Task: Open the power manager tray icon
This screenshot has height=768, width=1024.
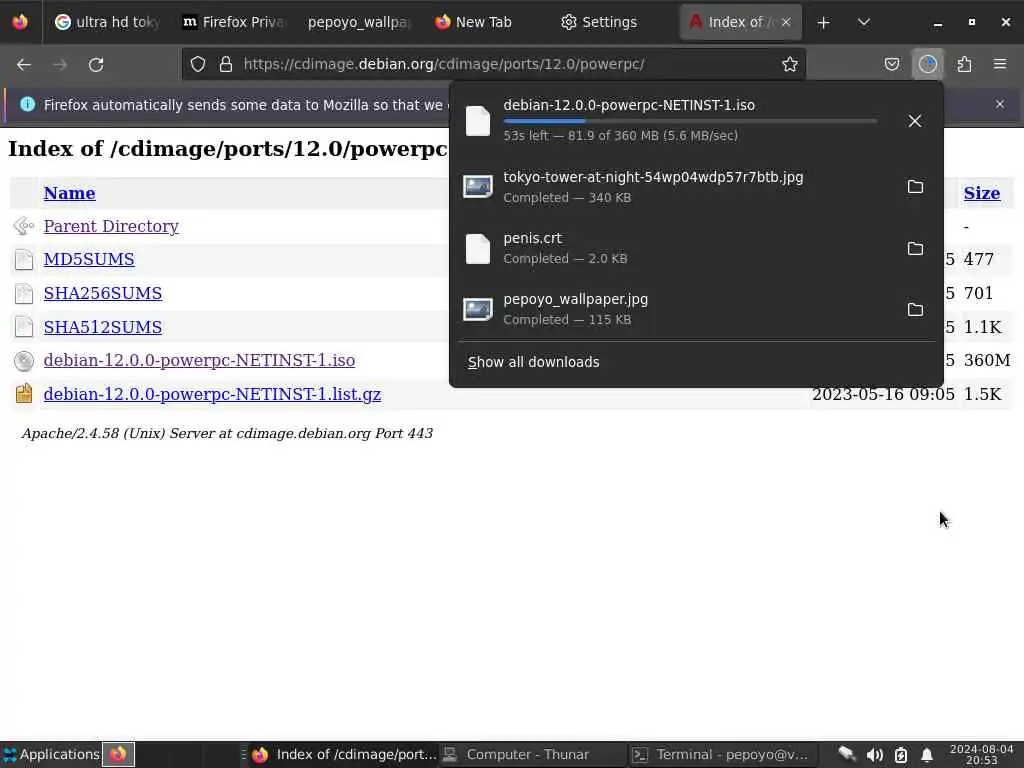Action: point(901,755)
